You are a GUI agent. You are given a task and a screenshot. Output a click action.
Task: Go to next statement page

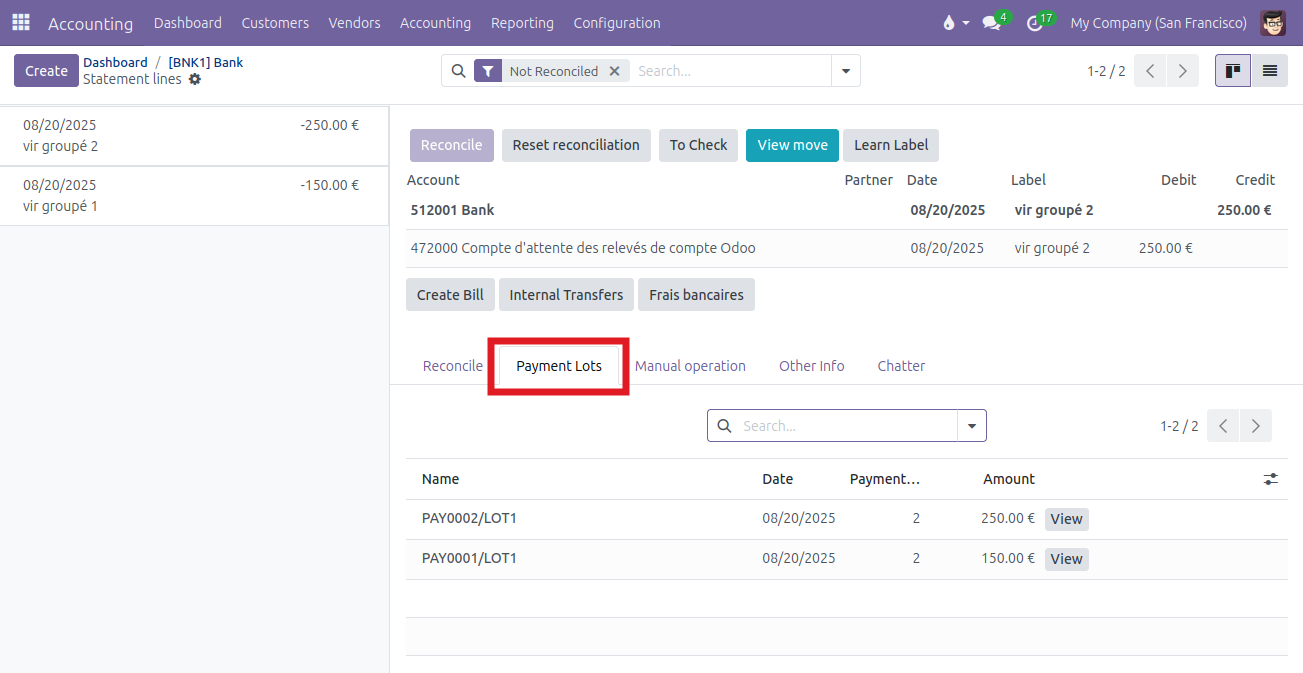[1182, 71]
